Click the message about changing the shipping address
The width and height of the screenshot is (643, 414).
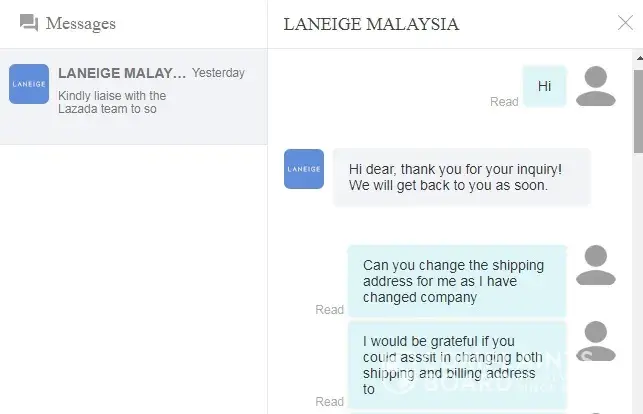[x=457, y=281]
